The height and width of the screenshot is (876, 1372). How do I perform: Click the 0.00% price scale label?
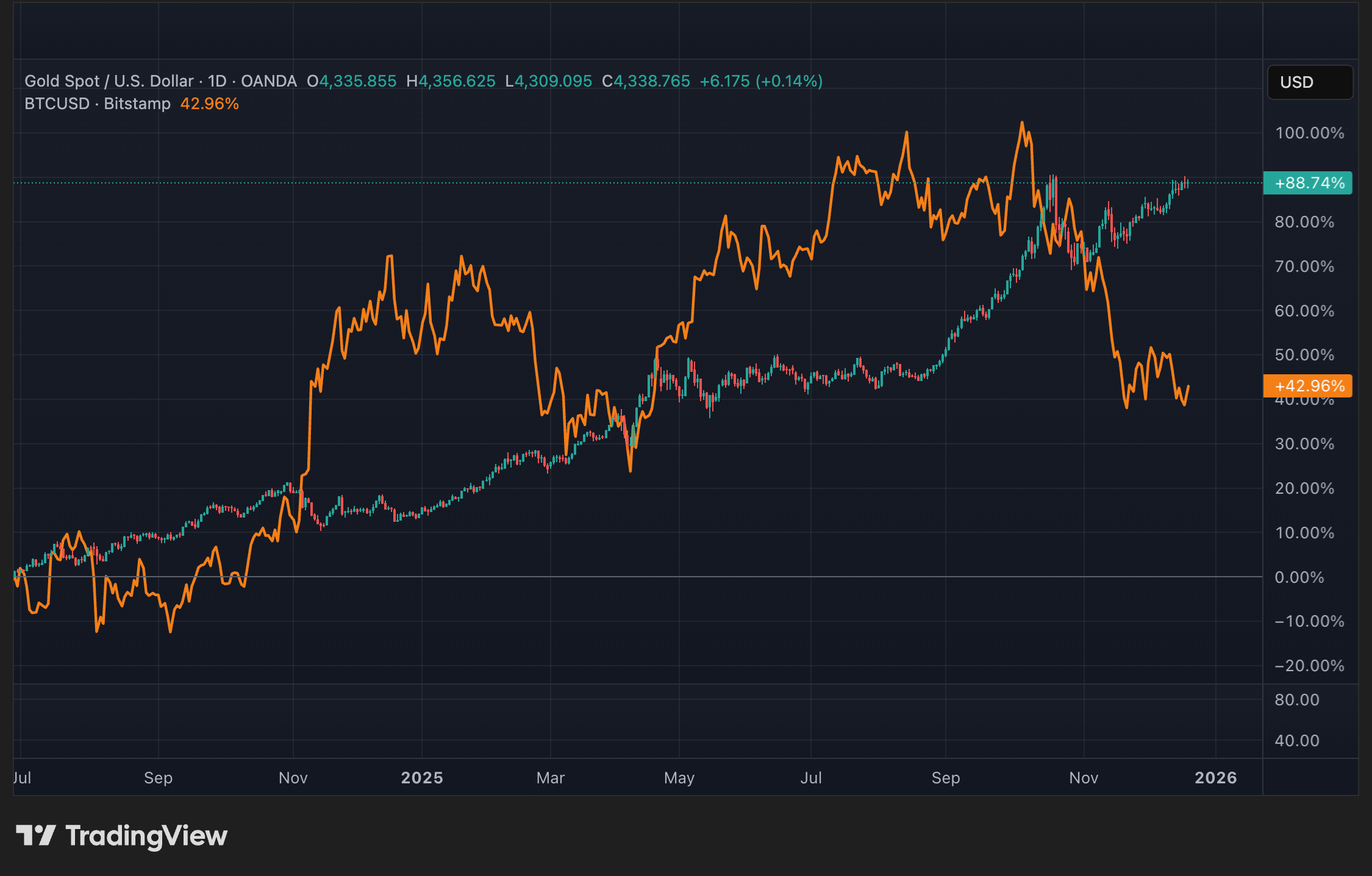click(1299, 577)
